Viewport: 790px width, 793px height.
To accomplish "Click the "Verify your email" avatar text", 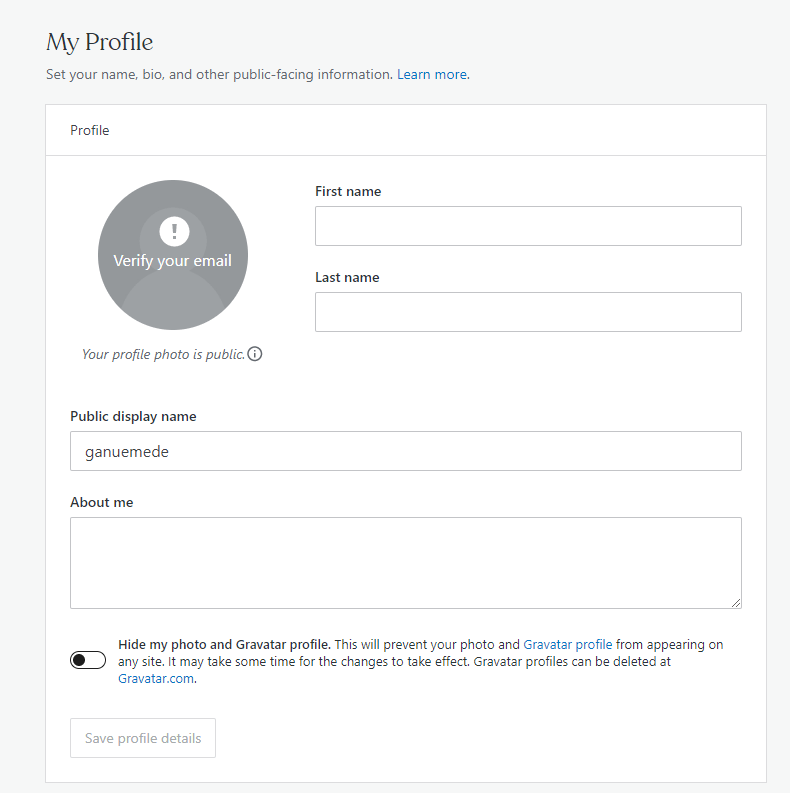I will click(172, 261).
